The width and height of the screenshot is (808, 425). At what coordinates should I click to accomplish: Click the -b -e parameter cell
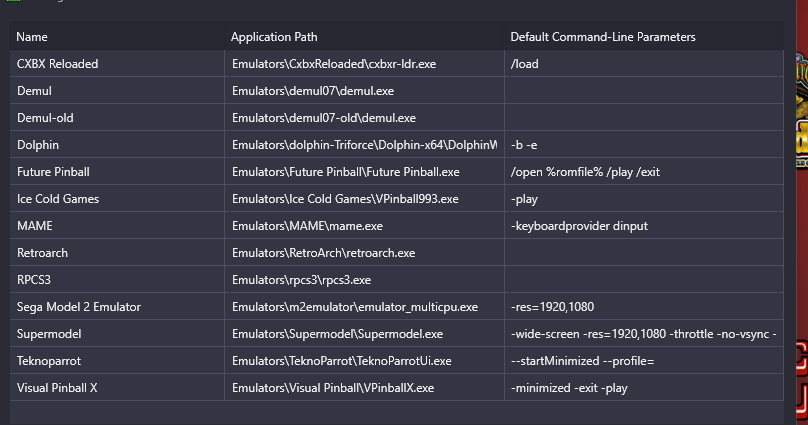coord(644,145)
